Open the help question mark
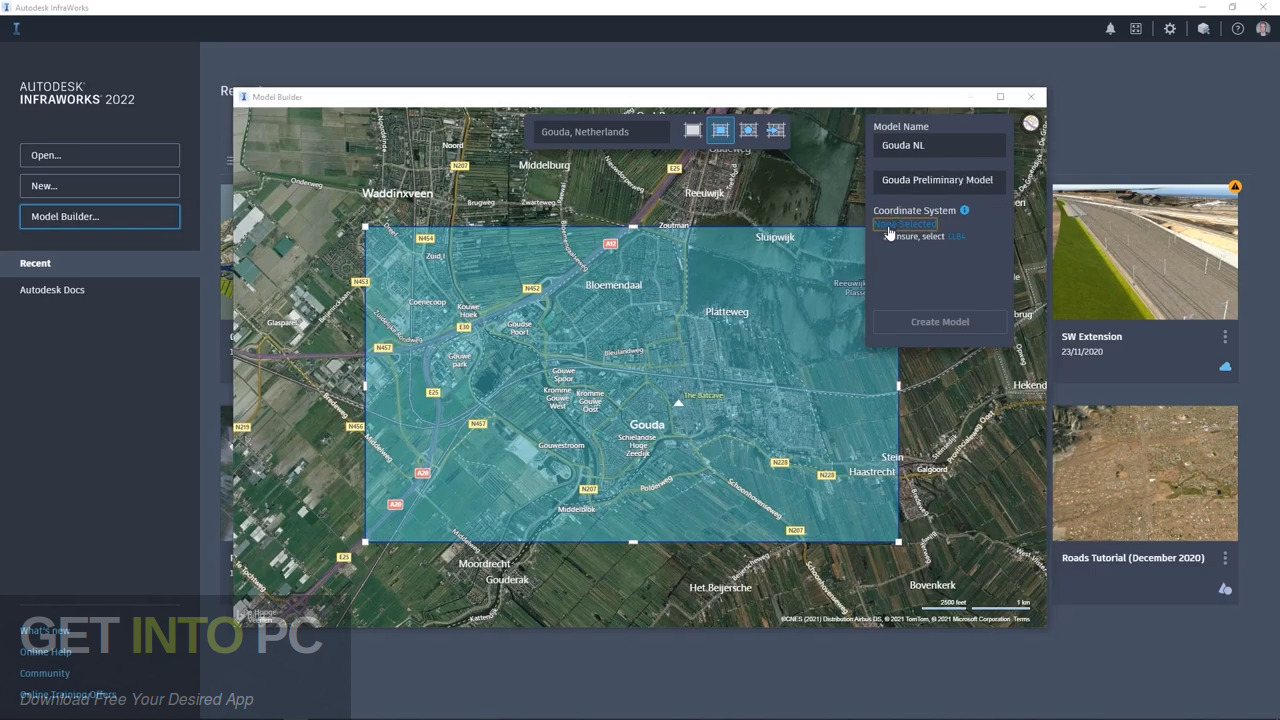The width and height of the screenshot is (1280, 720). tap(1238, 29)
